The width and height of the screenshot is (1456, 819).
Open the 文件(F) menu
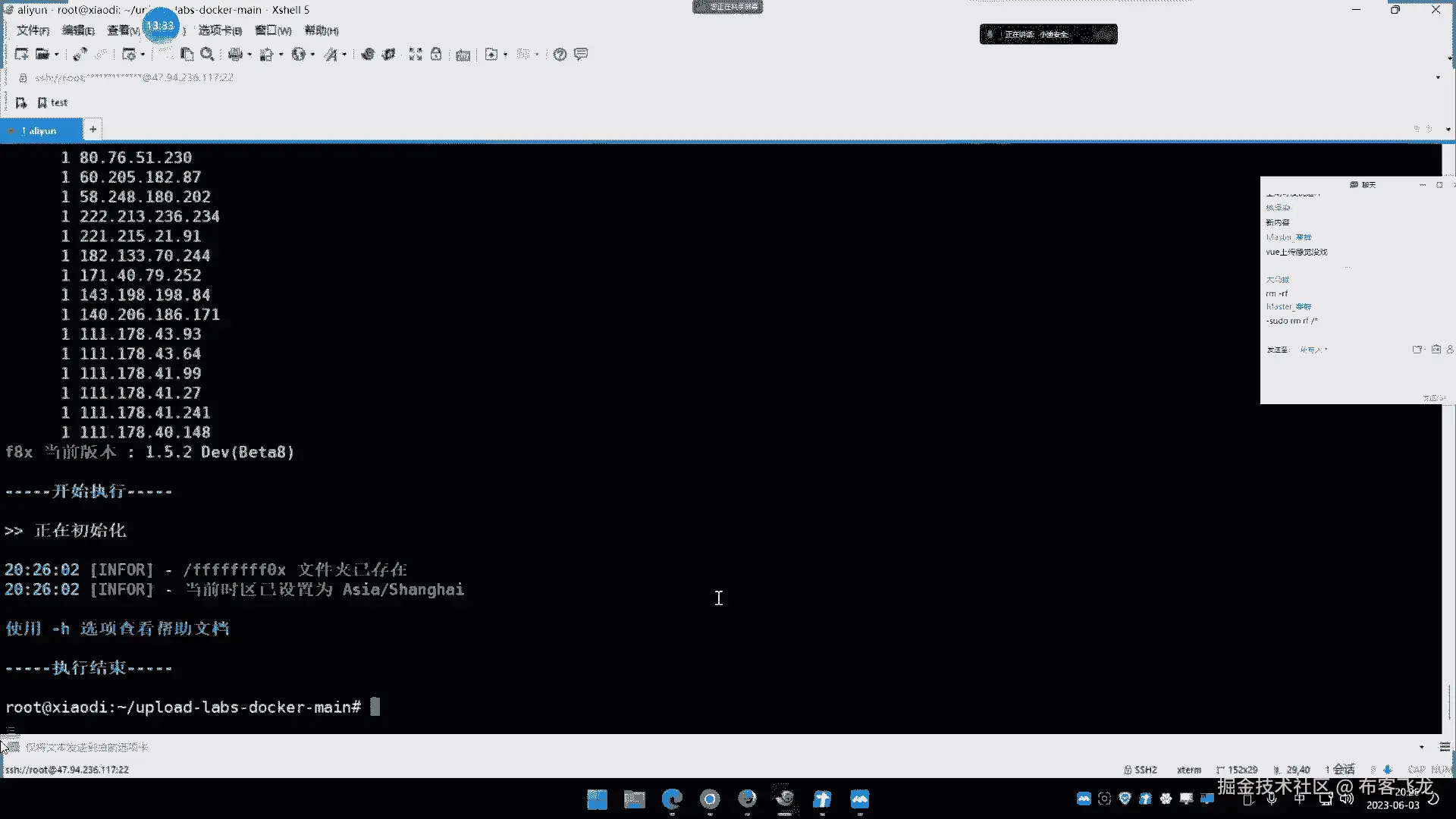pyautogui.click(x=33, y=30)
